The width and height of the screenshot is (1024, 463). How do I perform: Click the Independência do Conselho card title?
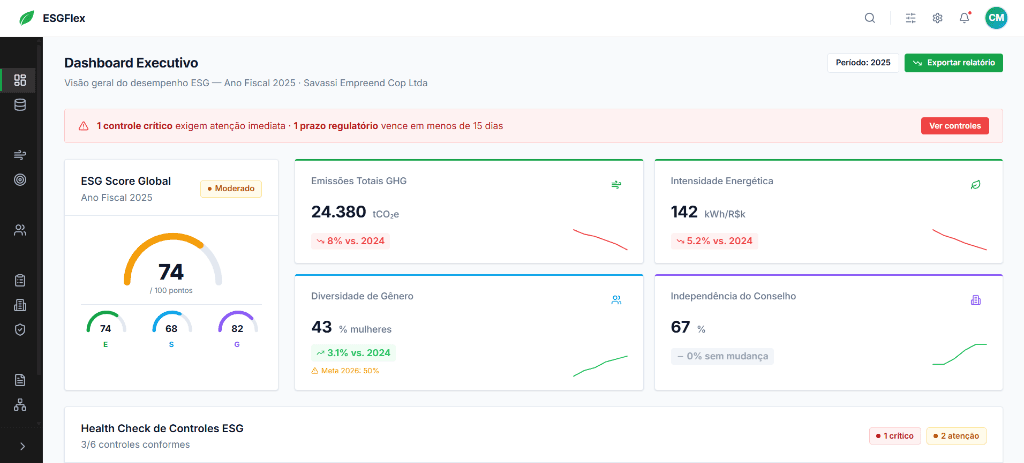click(x=733, y=296)
